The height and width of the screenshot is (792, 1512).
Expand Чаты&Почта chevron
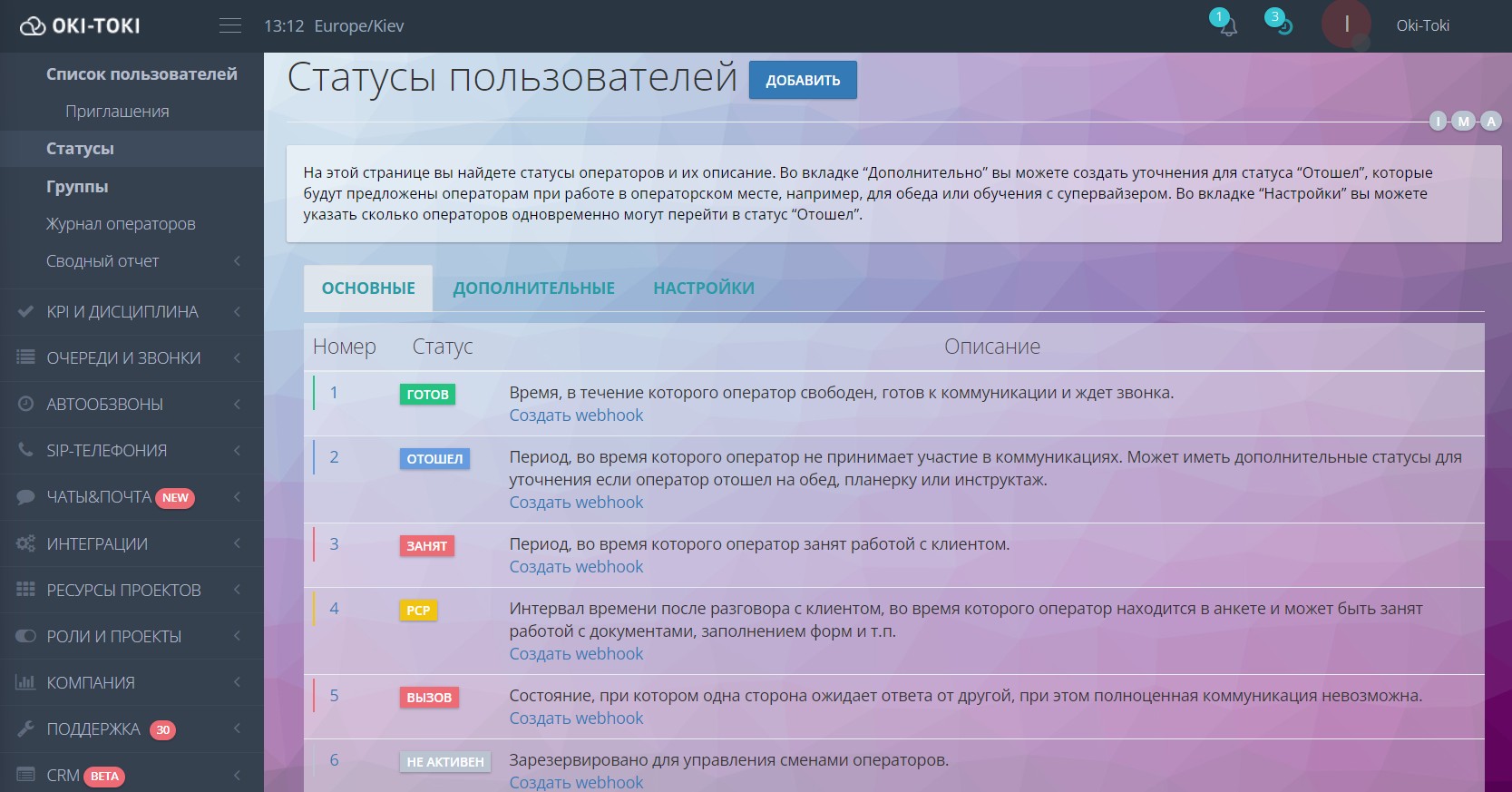pos(237,496)
